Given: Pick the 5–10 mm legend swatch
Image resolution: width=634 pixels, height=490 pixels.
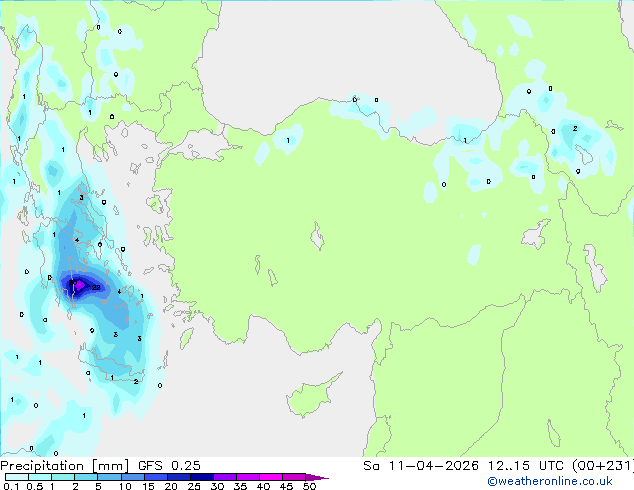Looking at the screenshot, I should 109,477.
